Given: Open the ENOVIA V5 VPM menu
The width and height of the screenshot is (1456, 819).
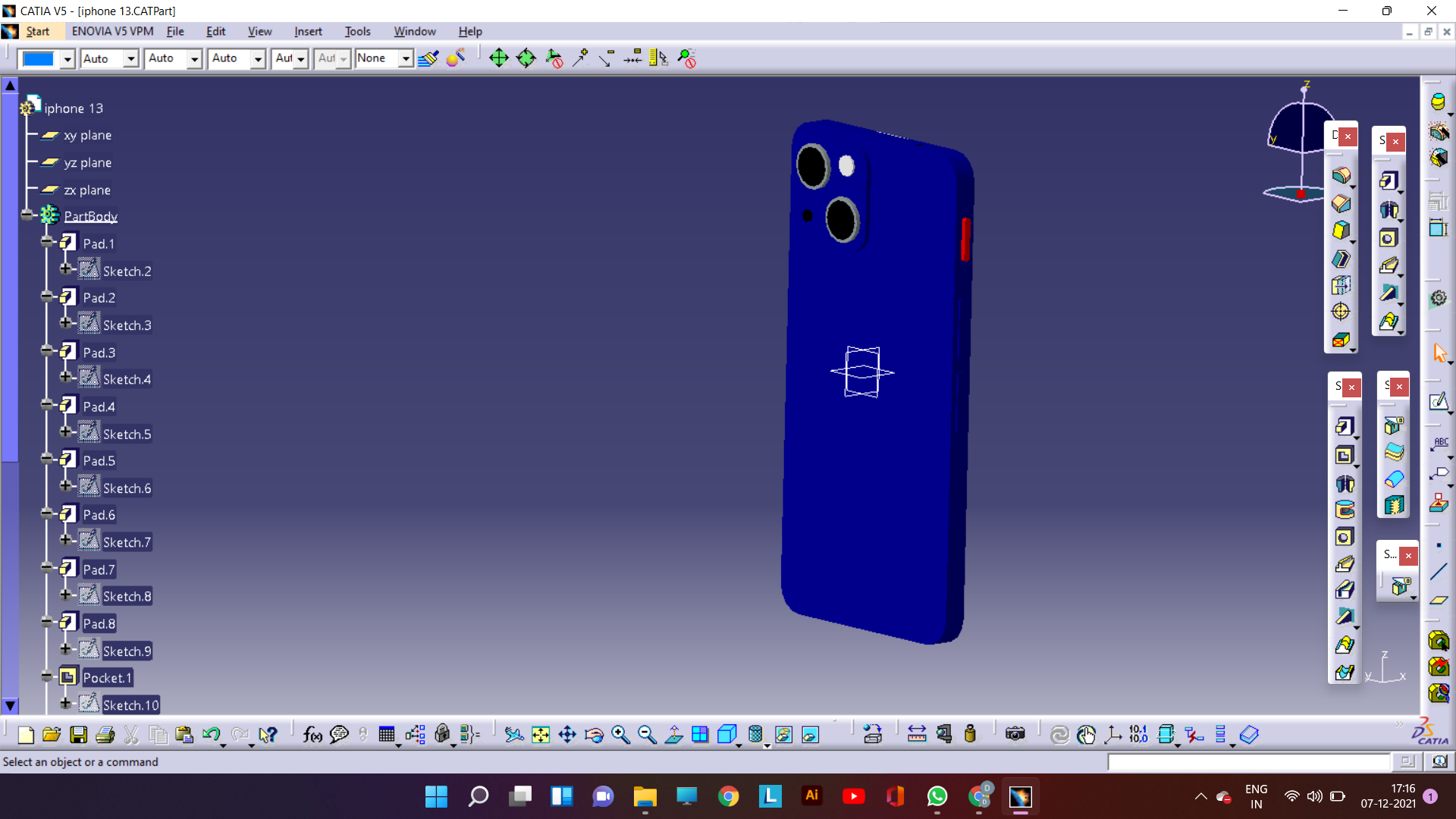Looking at the screenshot, I should [112, 31].
